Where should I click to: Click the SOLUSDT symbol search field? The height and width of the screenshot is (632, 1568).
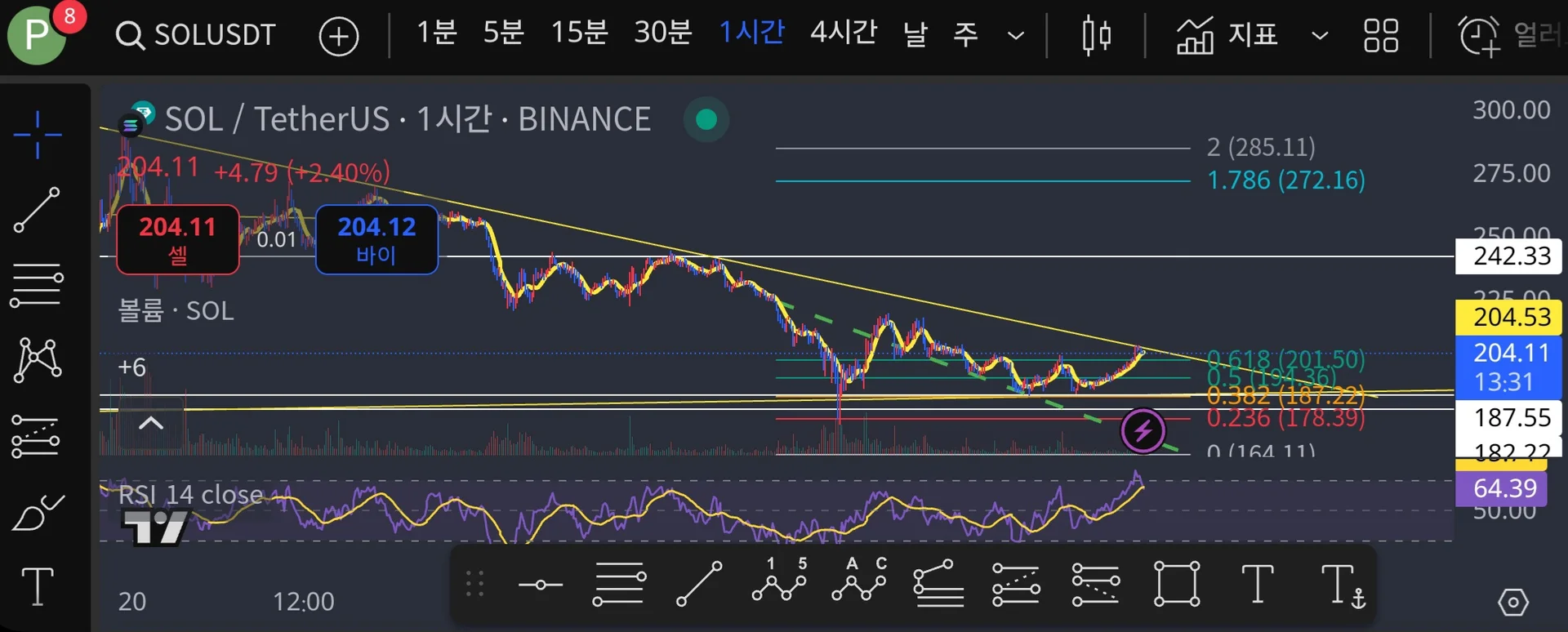(196, 35)
